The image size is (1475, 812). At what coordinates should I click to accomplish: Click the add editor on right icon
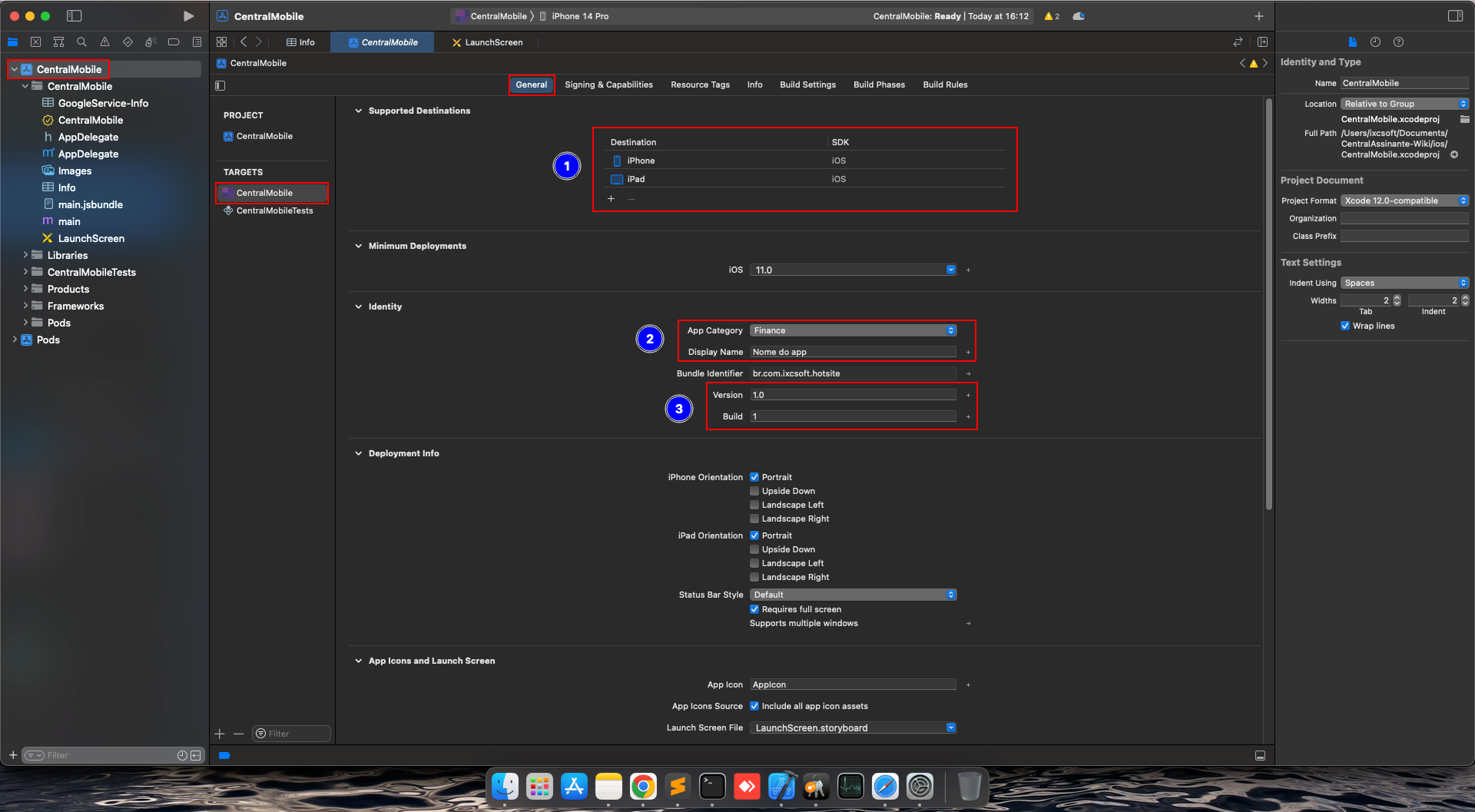[x=1262, y=42]
